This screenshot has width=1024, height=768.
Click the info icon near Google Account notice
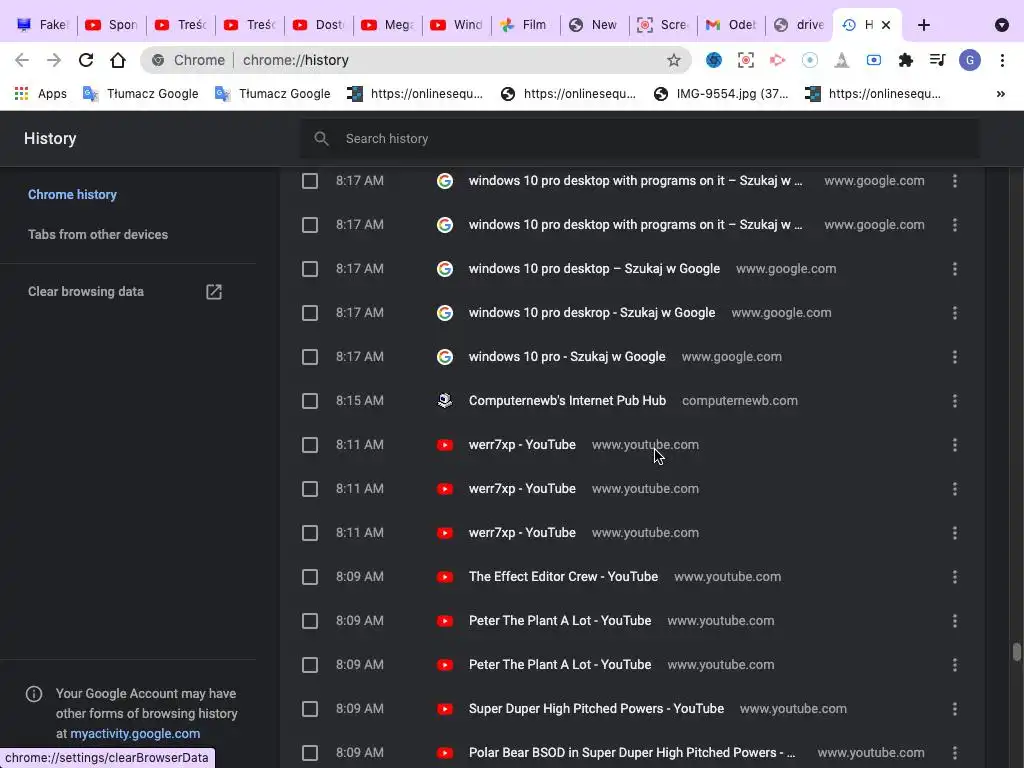click(x=33, y=694)
